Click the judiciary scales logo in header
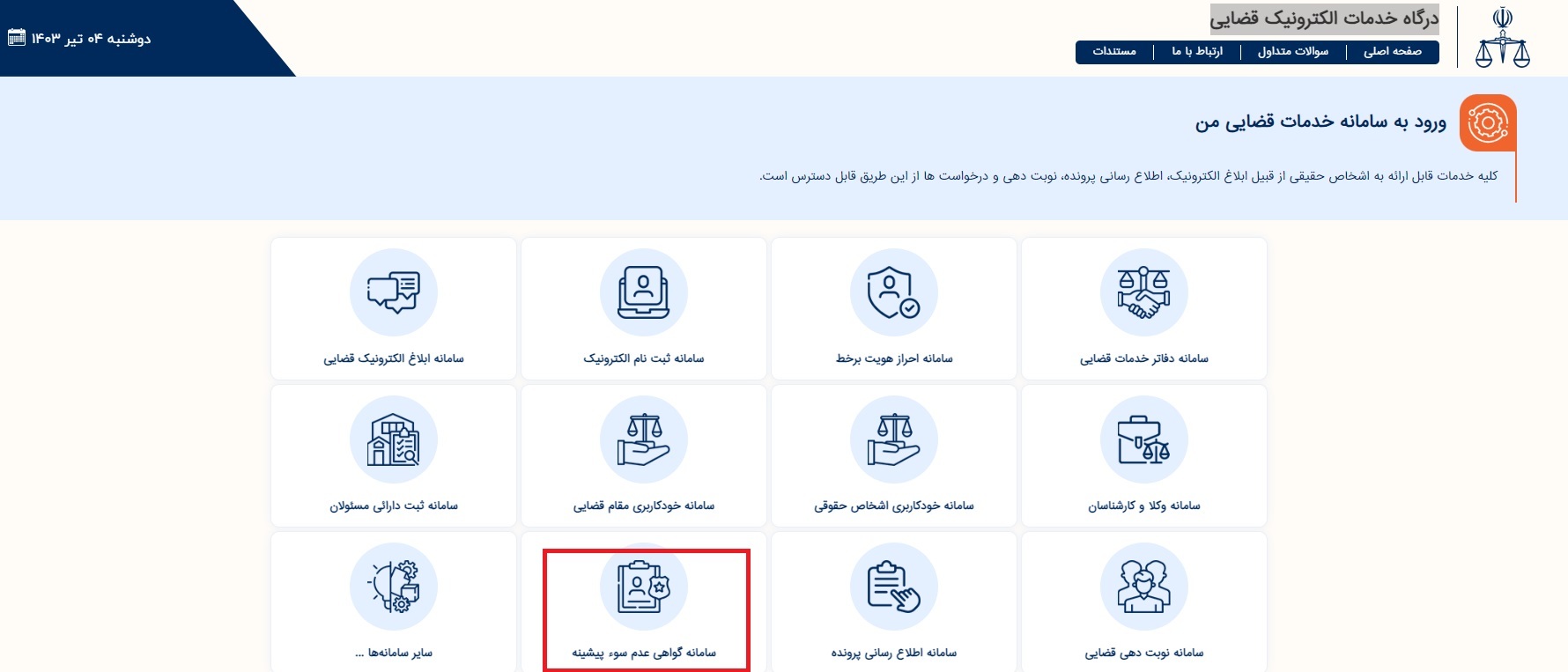 (1502, 37)
